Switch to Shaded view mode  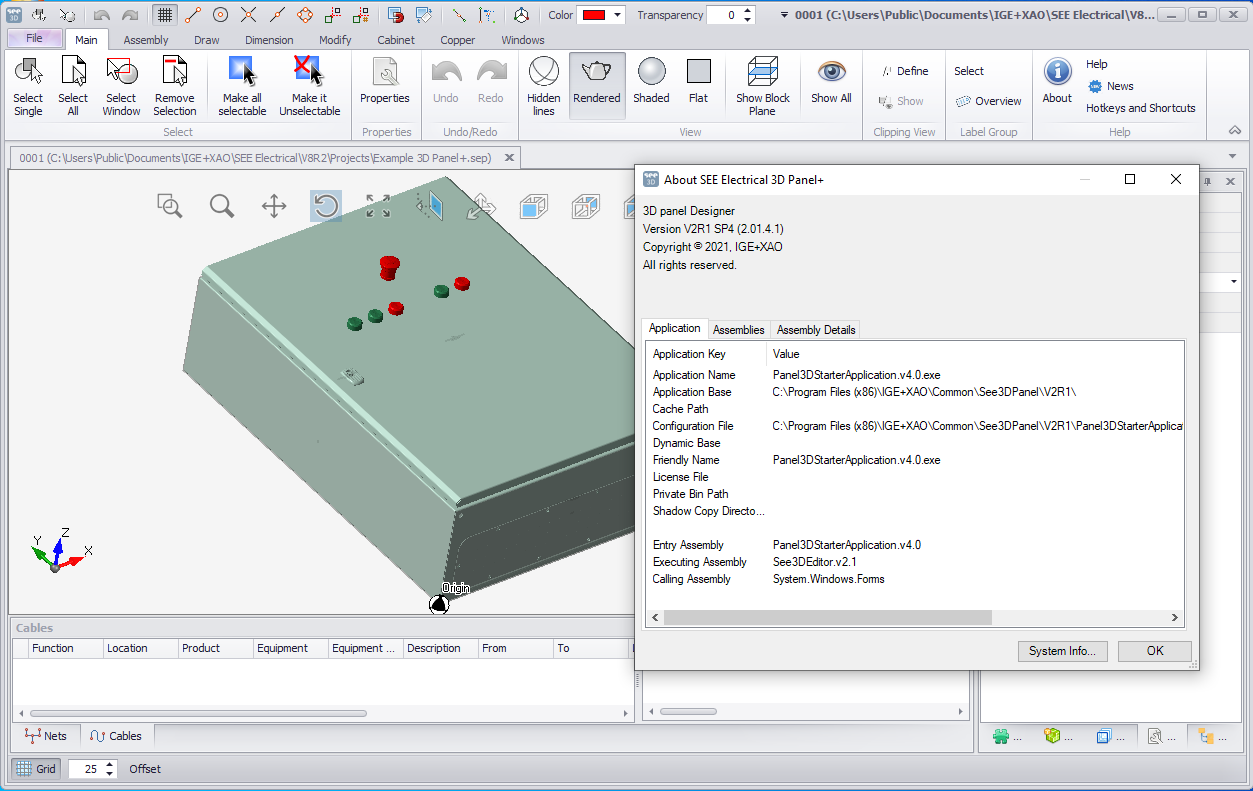651,80
